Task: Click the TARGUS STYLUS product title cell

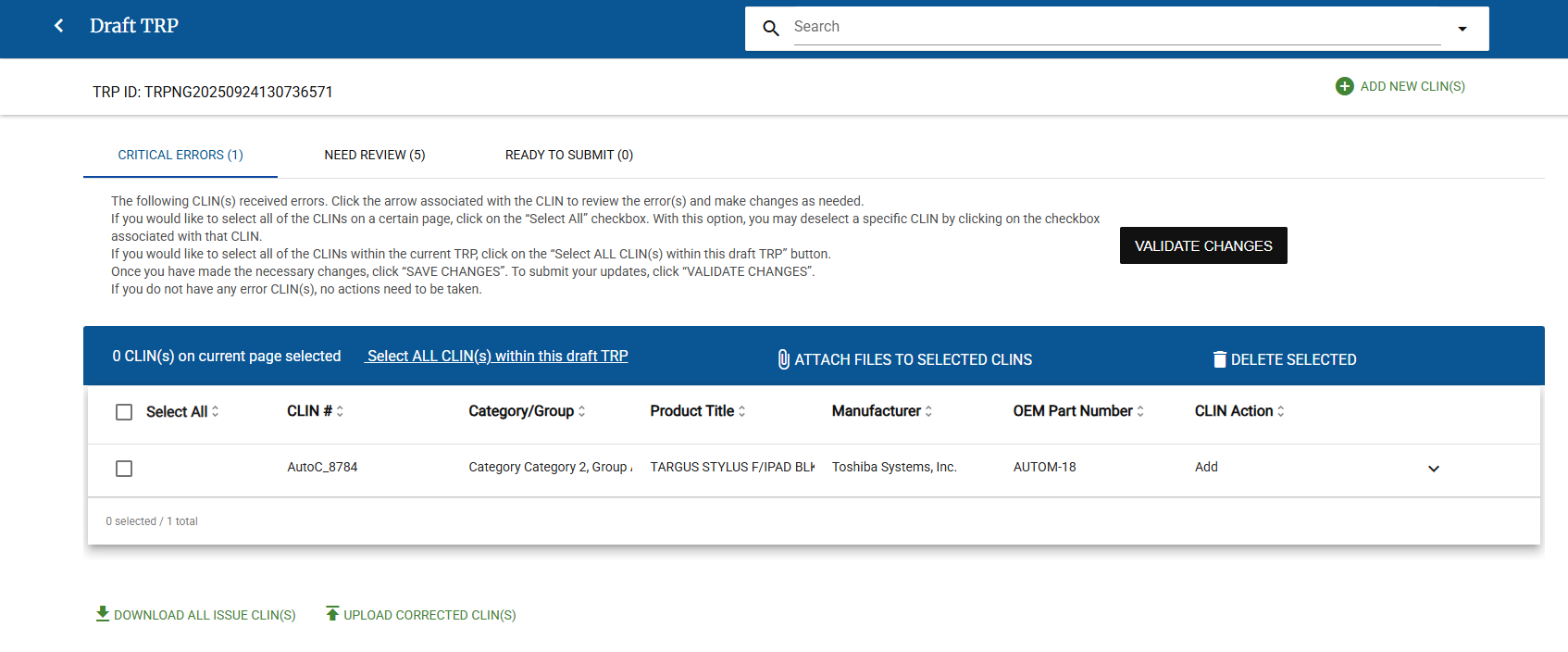Action: pos(732,467)
